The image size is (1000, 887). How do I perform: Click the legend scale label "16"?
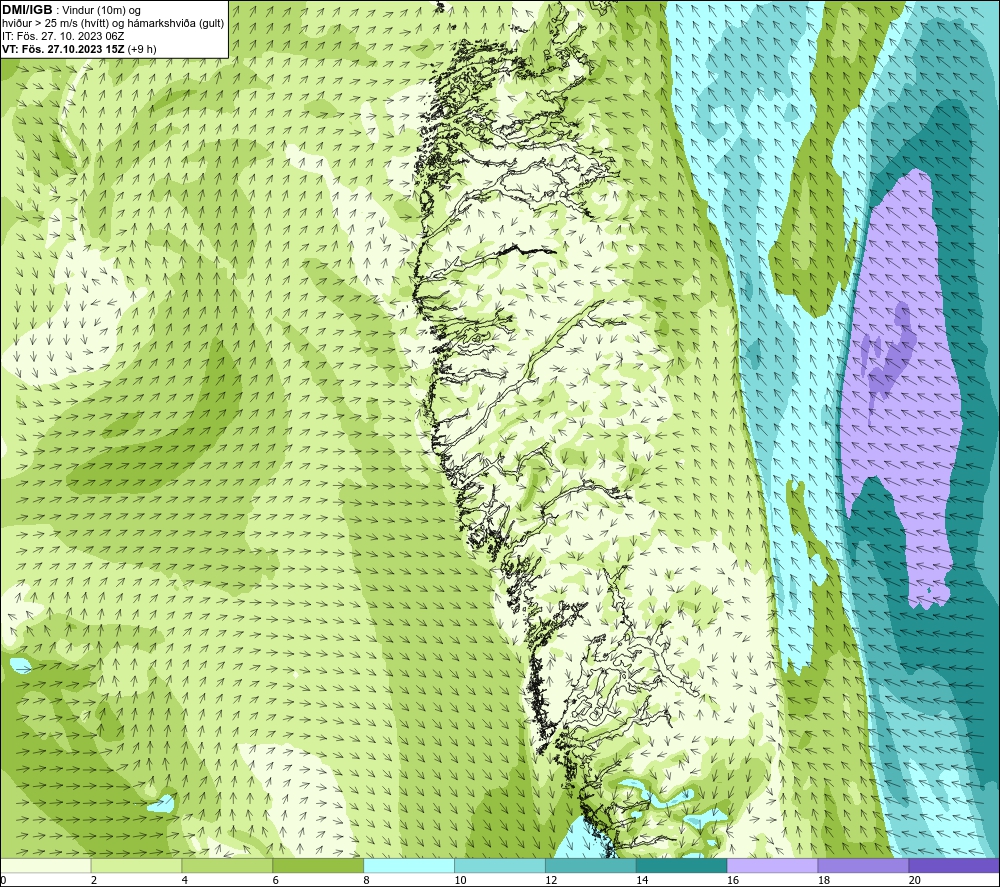733,881
